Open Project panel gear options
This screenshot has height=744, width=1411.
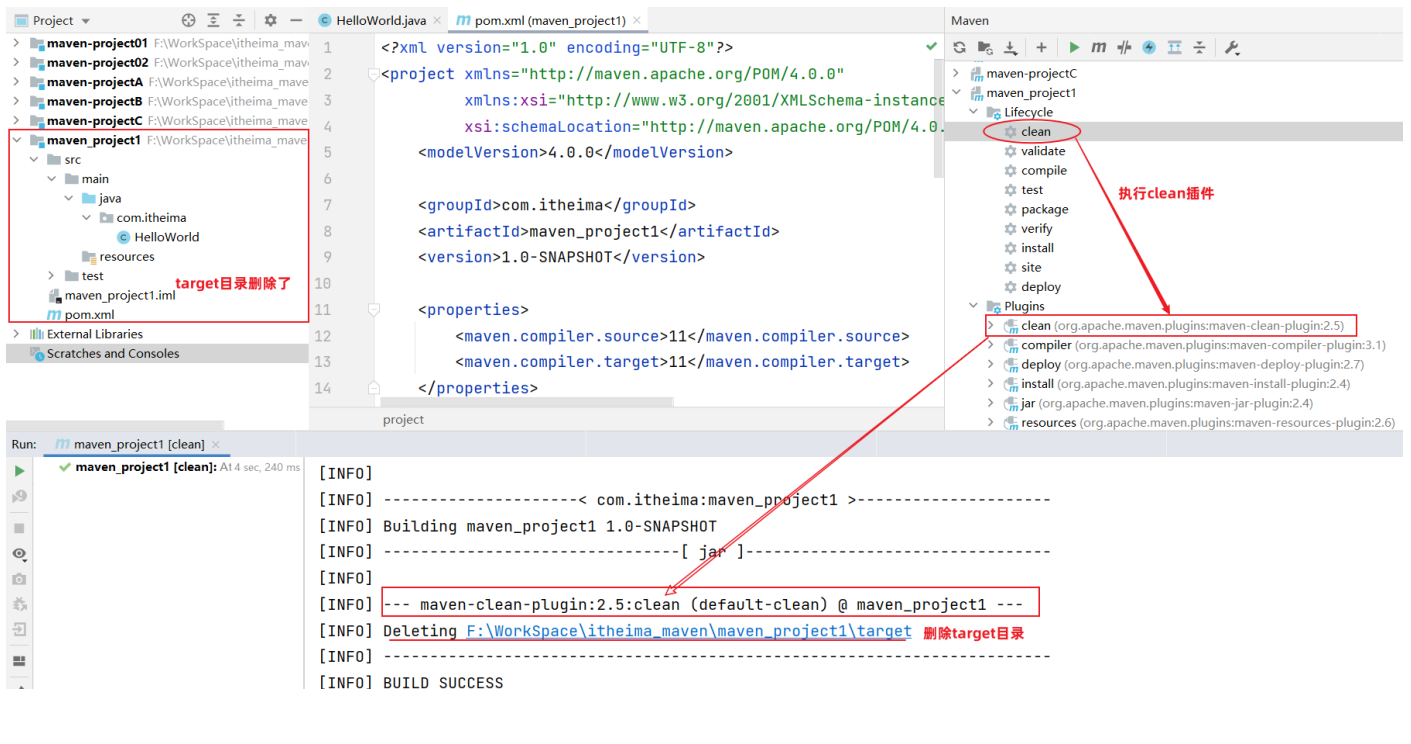coord(271,20)
